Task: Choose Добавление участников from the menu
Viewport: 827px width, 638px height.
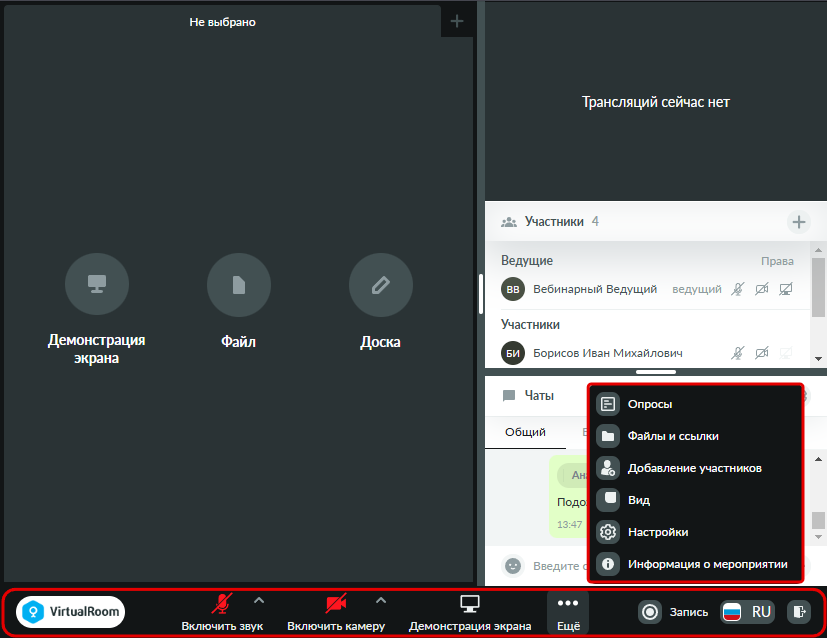Action: 696,468
